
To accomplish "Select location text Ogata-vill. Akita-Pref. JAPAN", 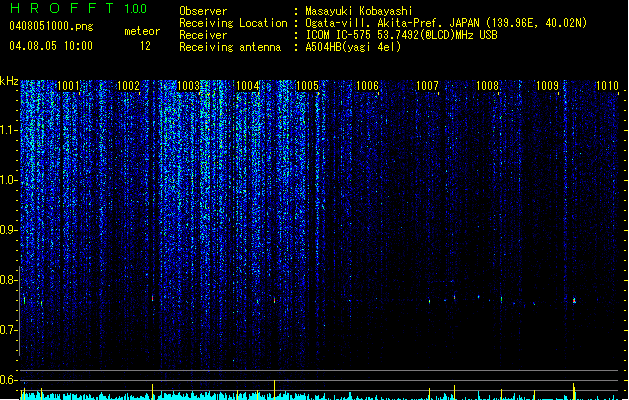I will 392,23.
